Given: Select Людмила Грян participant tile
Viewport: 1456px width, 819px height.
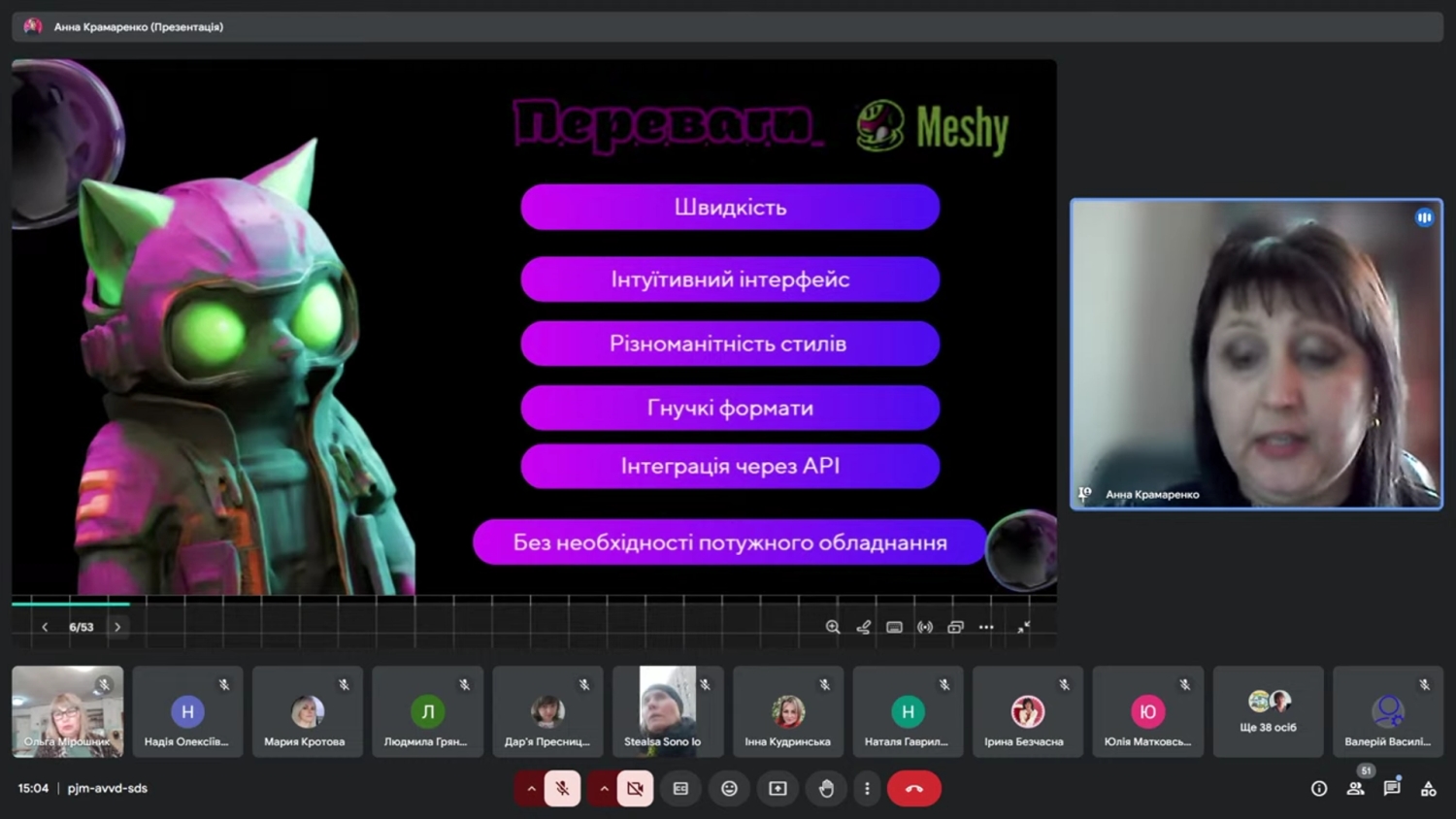Looking at the screenshot, I should point(427,711).
